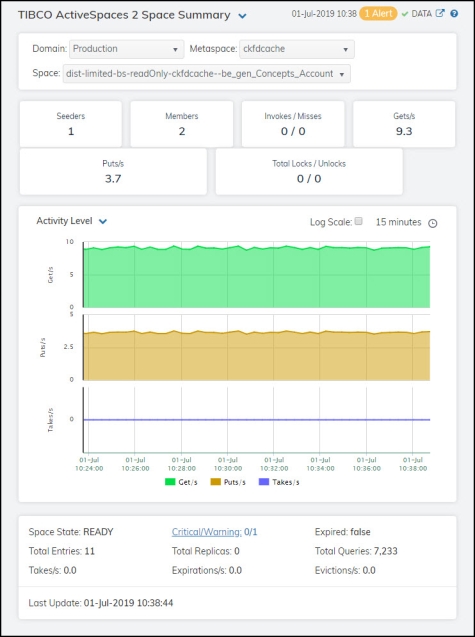475x637 pixels.
Task: Click the 15 minutes time range label
Action: click(398, 222)
